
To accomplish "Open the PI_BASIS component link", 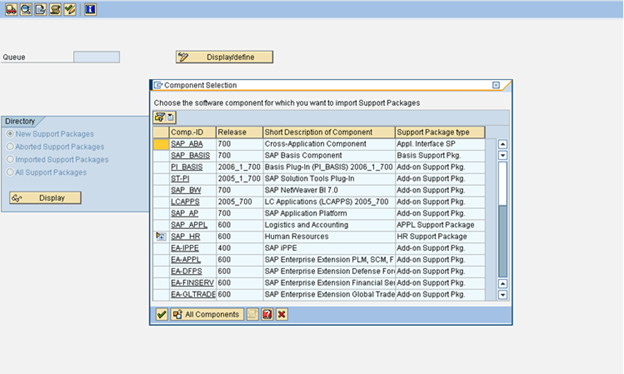I will pyautogui.click(x=187, y=167).
